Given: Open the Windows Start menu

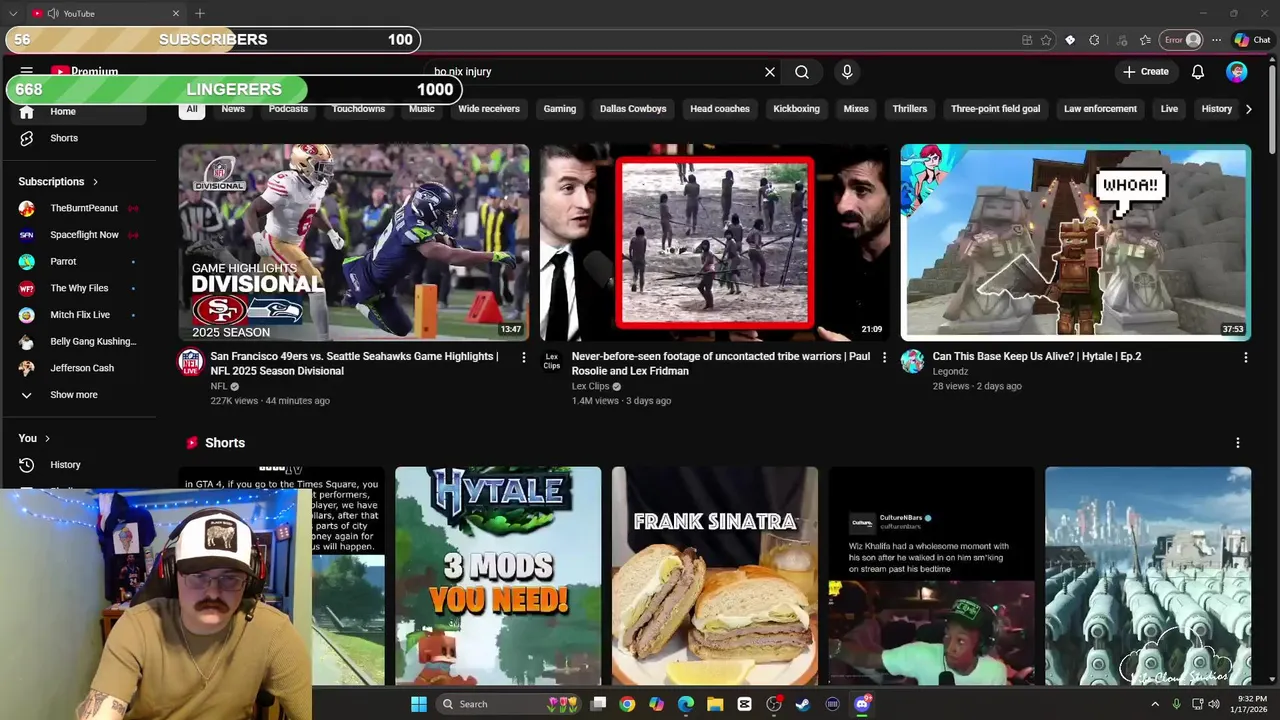Looking at the screenshot, I should point(419,704).
